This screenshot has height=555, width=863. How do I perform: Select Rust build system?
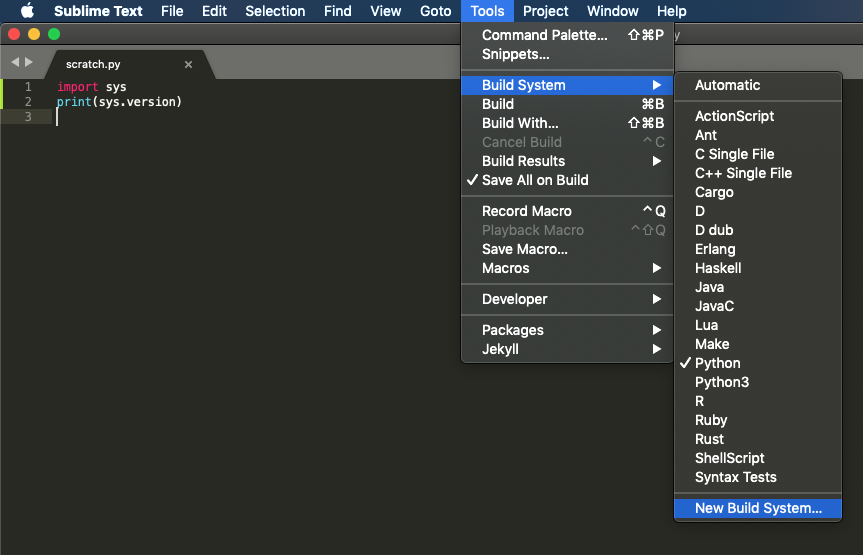[758, 439]
